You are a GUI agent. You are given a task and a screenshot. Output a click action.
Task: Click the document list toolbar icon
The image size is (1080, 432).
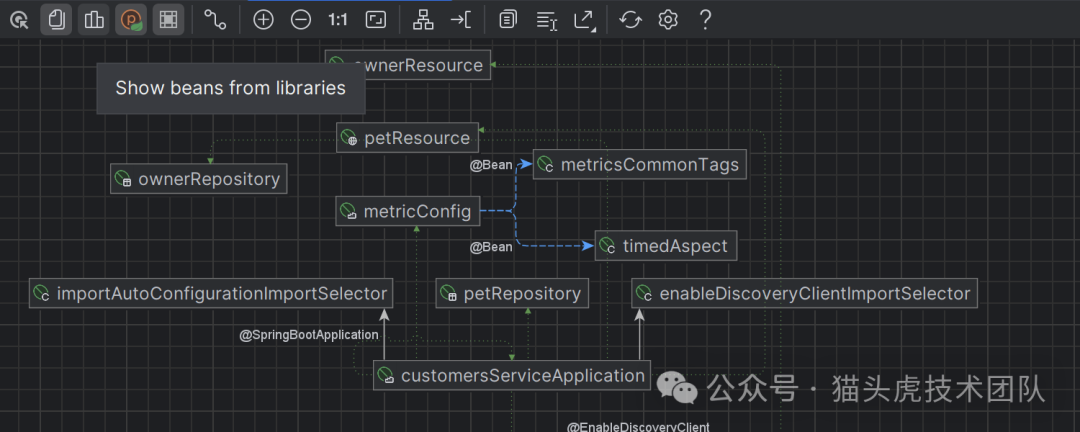pos(509,19)
